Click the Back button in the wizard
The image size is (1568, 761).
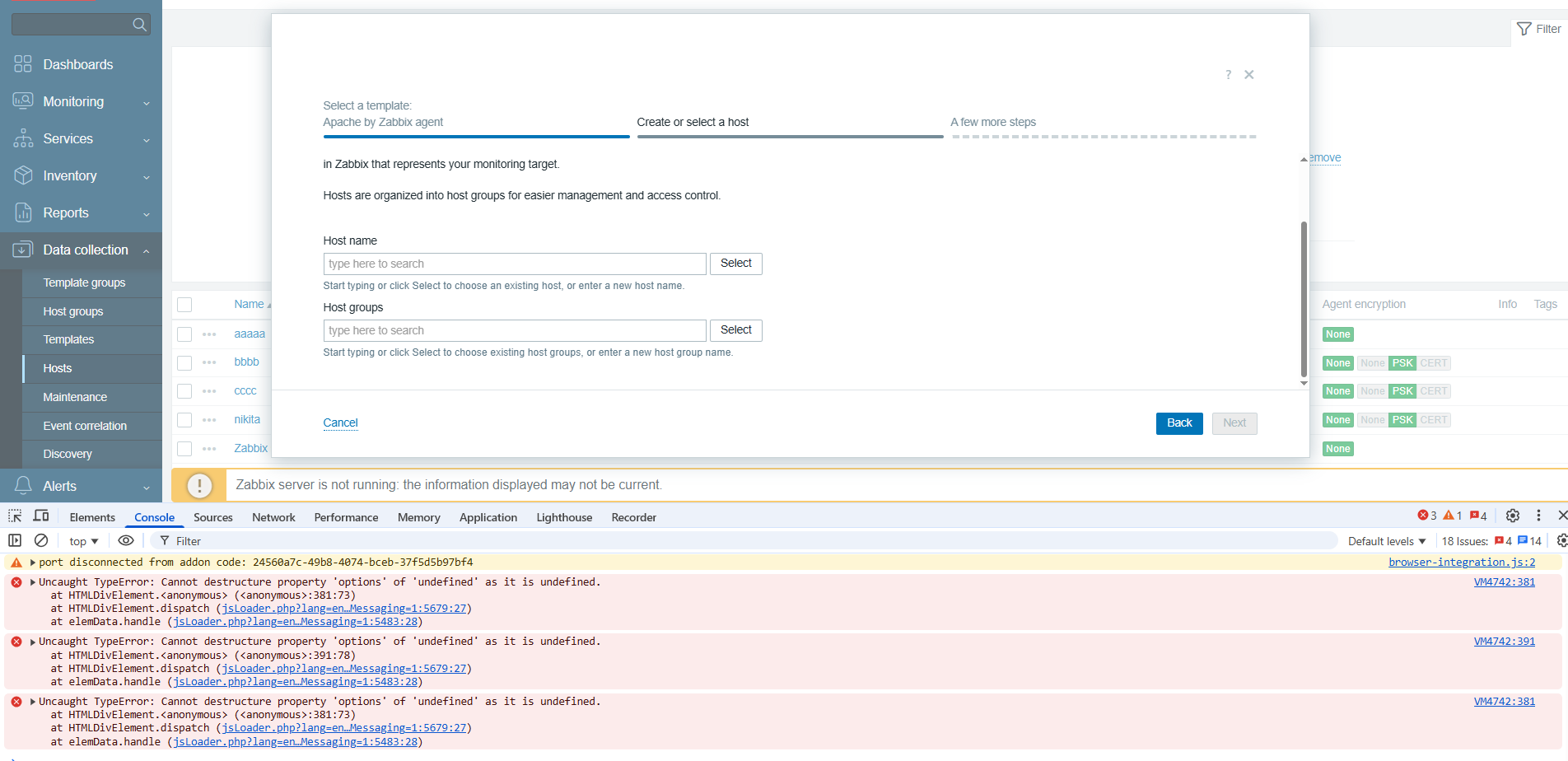coord(1179,423)
